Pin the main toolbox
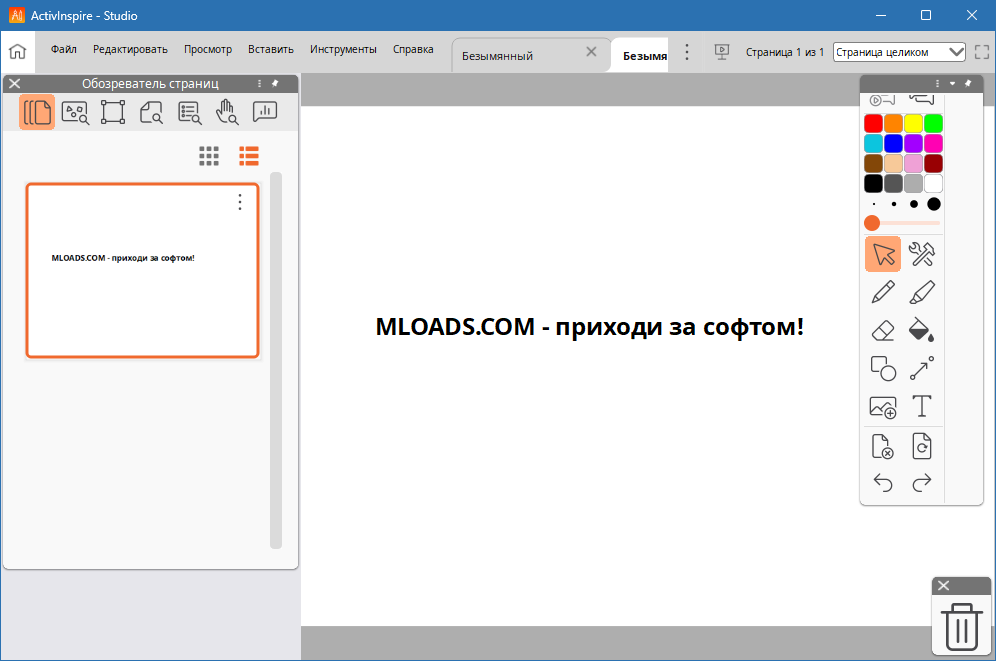This screenshot has height=661, width=996. (x=968, y=83)
